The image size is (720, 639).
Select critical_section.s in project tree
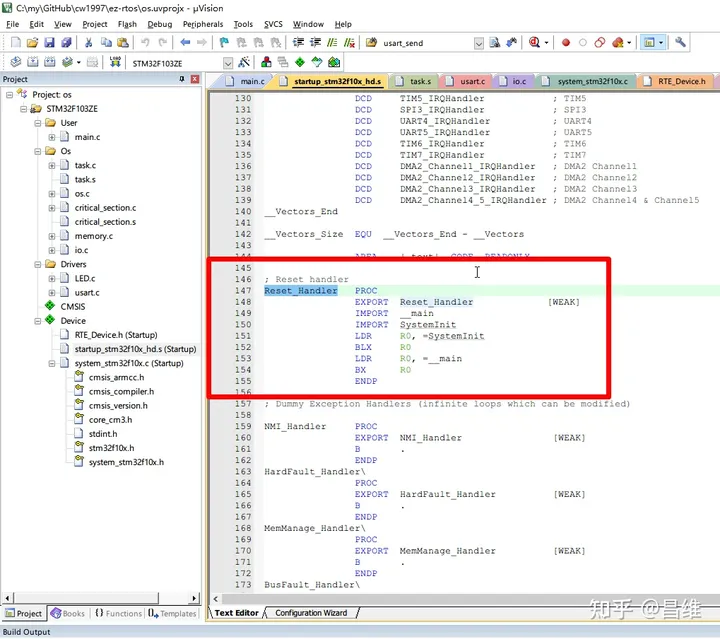(x=105, y=222)
